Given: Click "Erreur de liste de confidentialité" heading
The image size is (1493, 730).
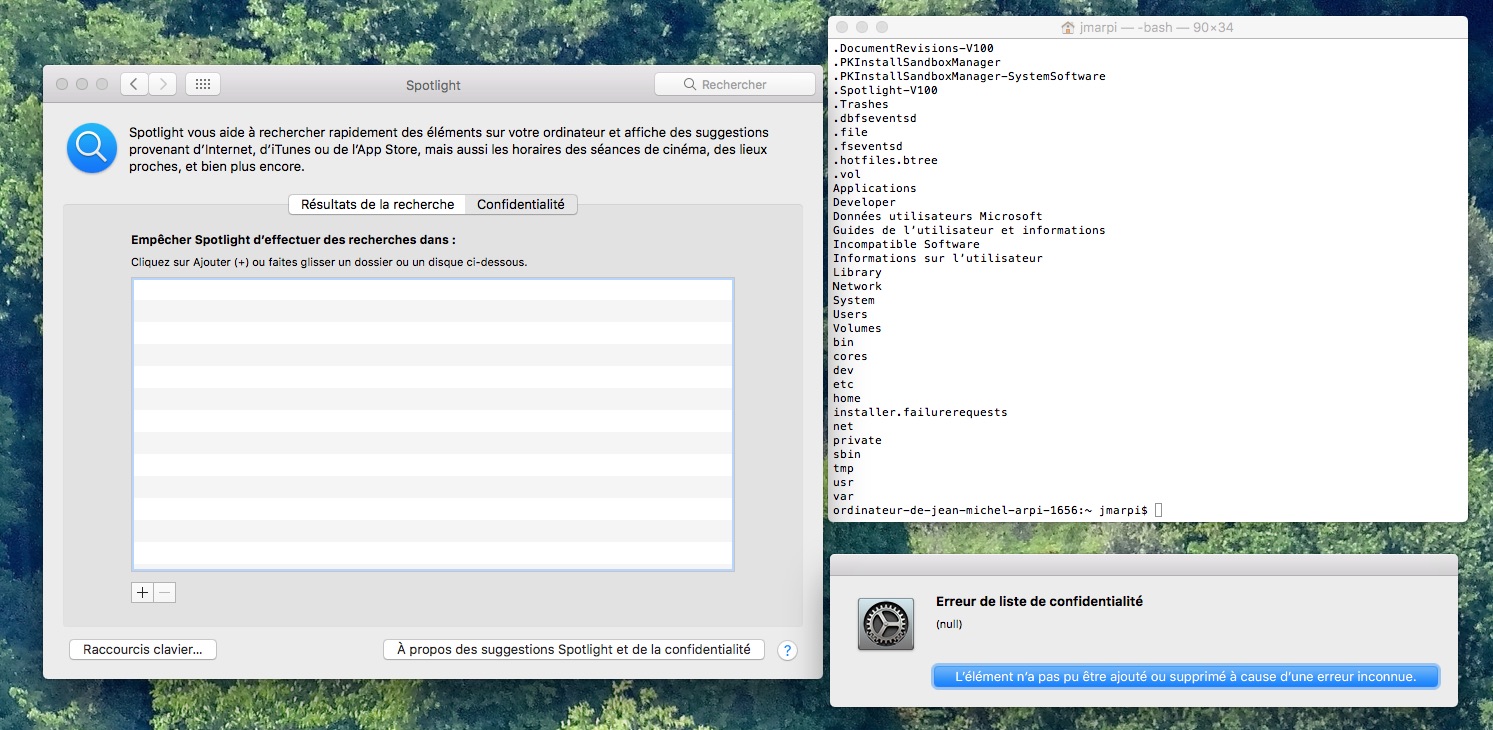Looking at the screenshot, I should (1039, 602).
